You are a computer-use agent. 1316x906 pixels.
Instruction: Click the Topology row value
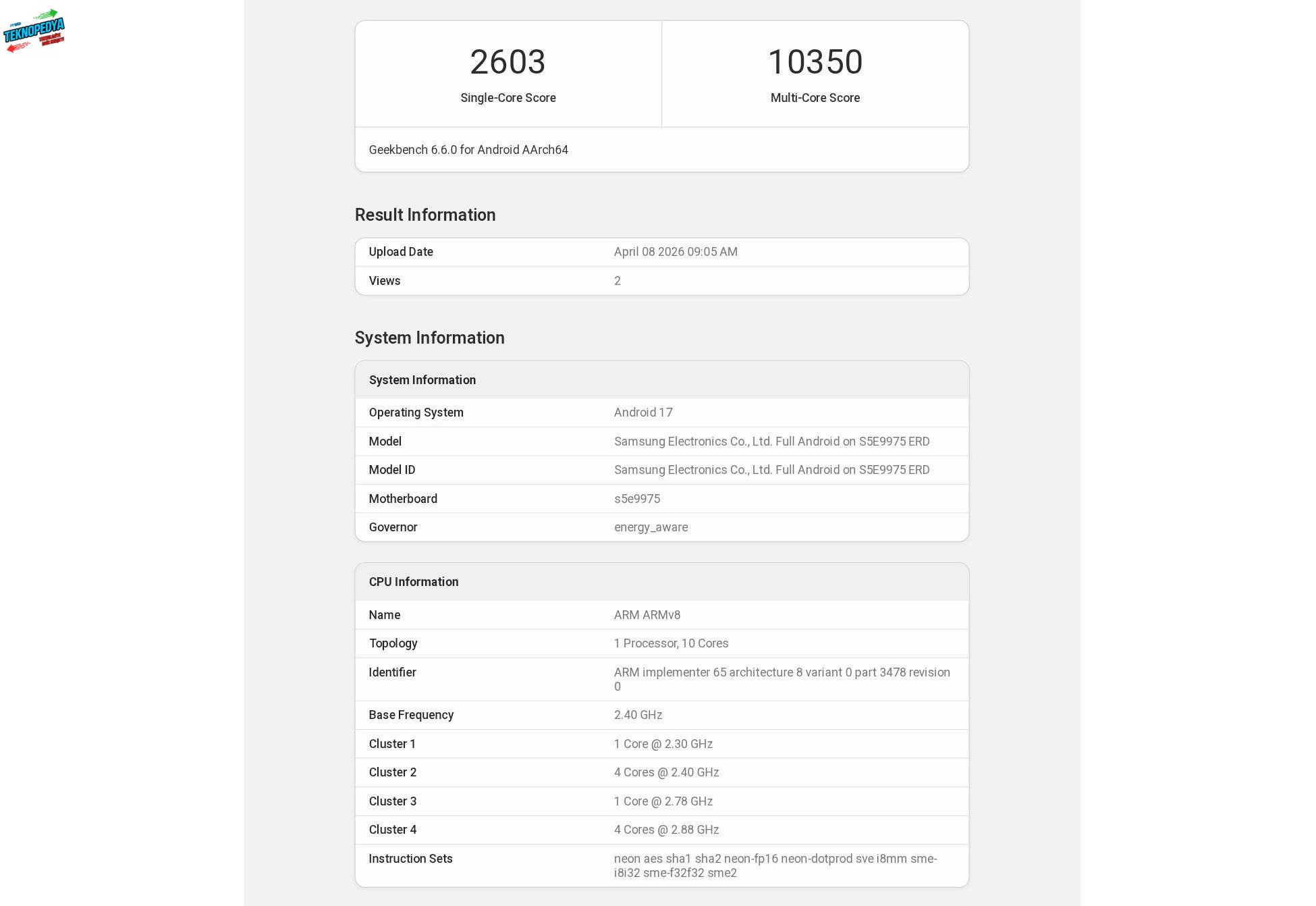pos(671,643)
